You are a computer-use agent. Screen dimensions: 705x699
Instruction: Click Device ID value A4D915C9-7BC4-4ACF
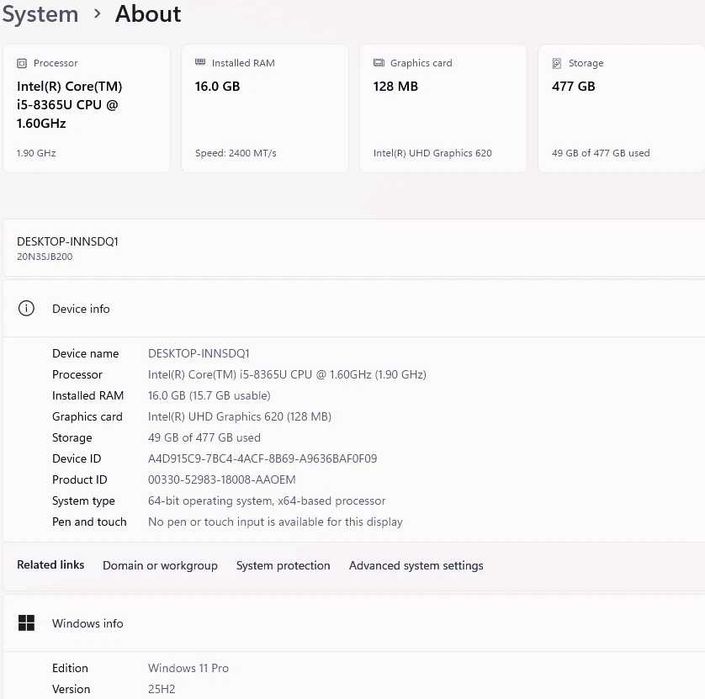tap(263, 459)
